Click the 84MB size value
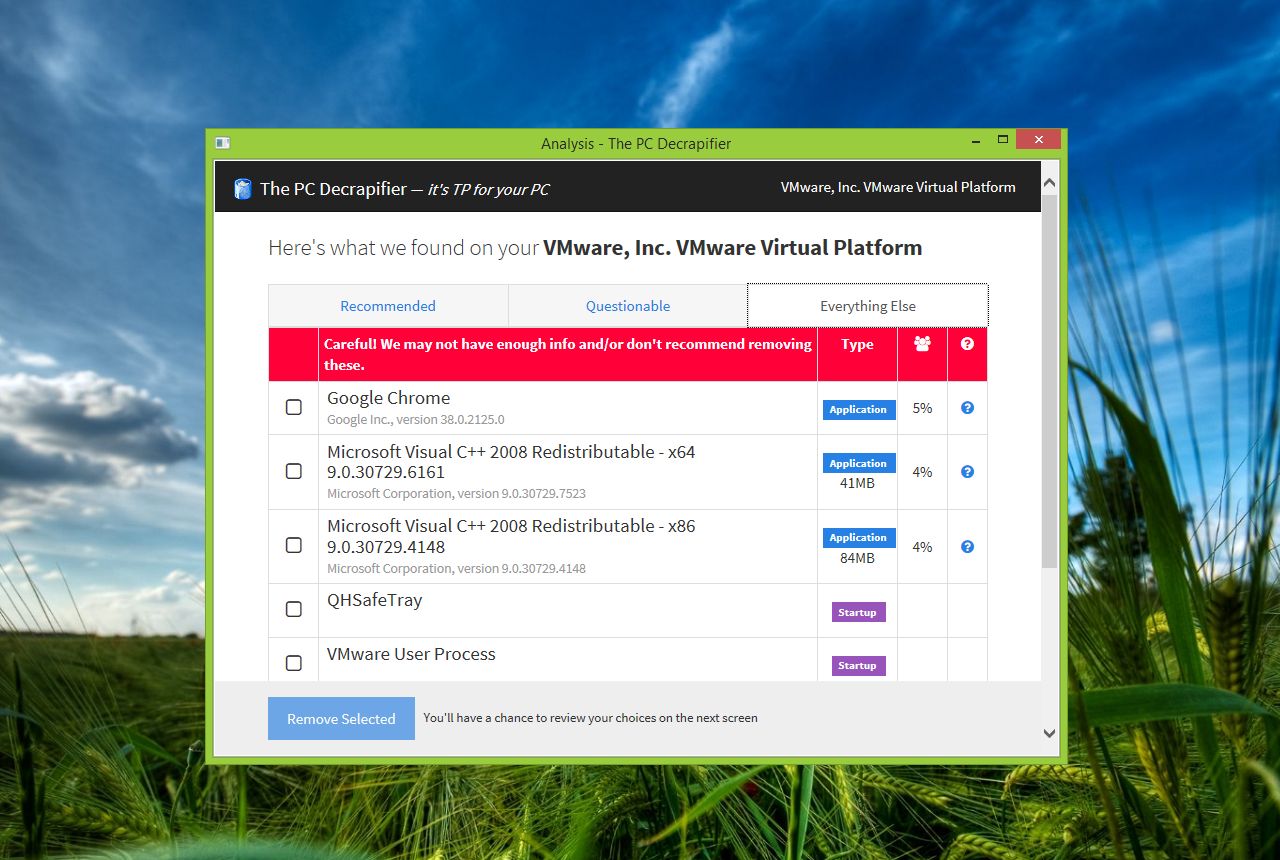1280x860 pixels. coord(857,558)
